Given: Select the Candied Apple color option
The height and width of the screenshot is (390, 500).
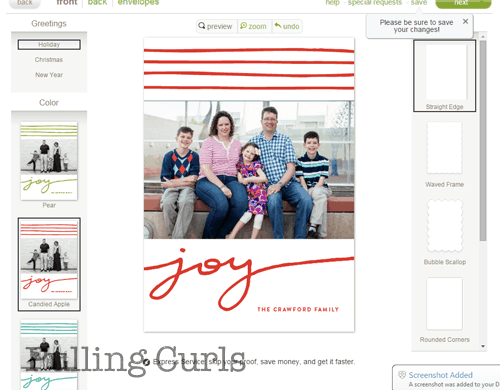Looking at the screenshot, I should pyautogui.click(x=49, y=264).
